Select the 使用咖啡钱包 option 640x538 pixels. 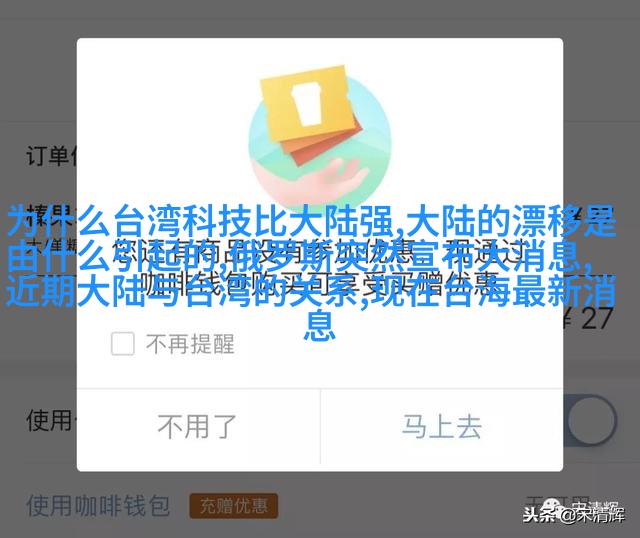click(98, 506)
